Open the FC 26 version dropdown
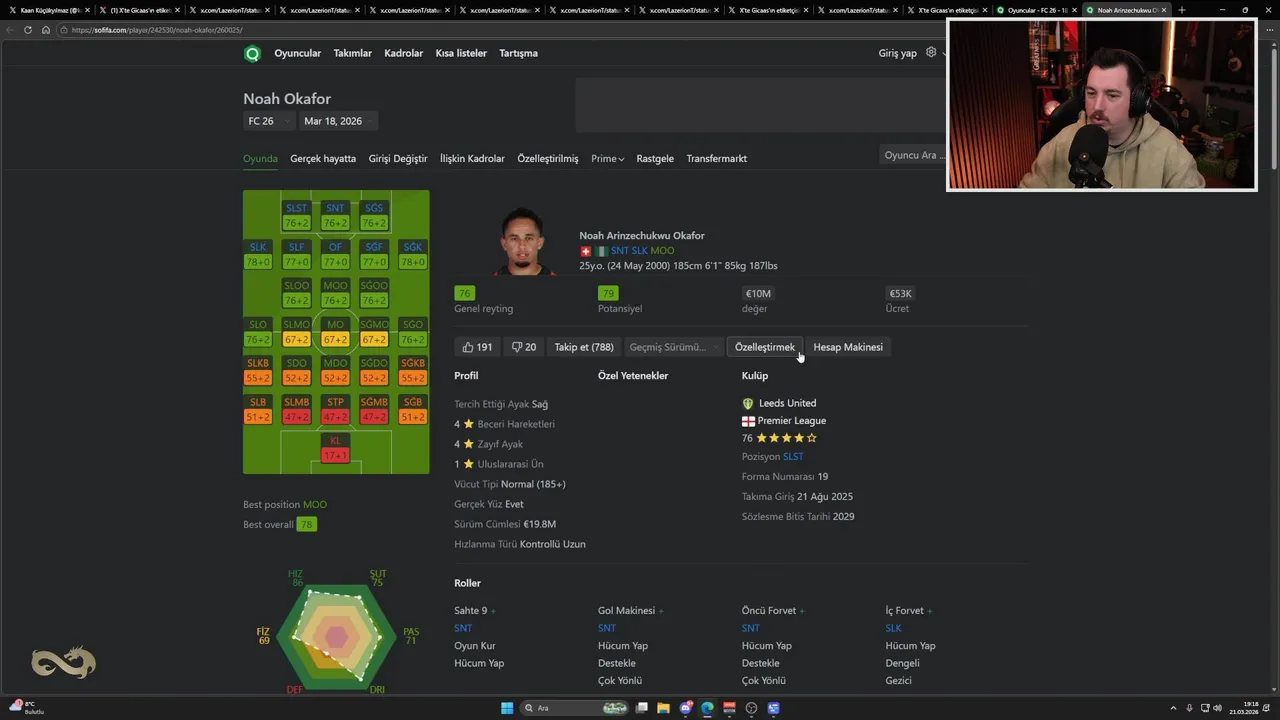 (x=269, y=121)
